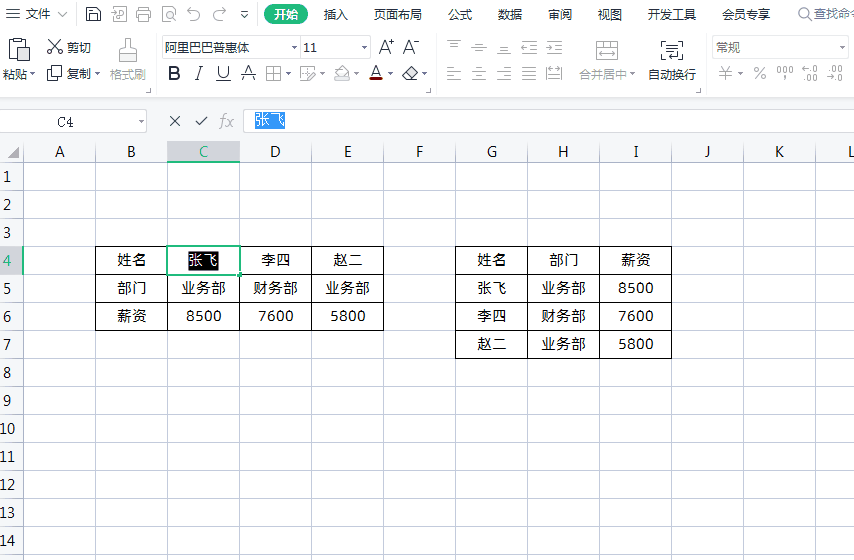Cancel formula bar entry
This screenshot has width=854, height=560.
(x=175, y=121)
